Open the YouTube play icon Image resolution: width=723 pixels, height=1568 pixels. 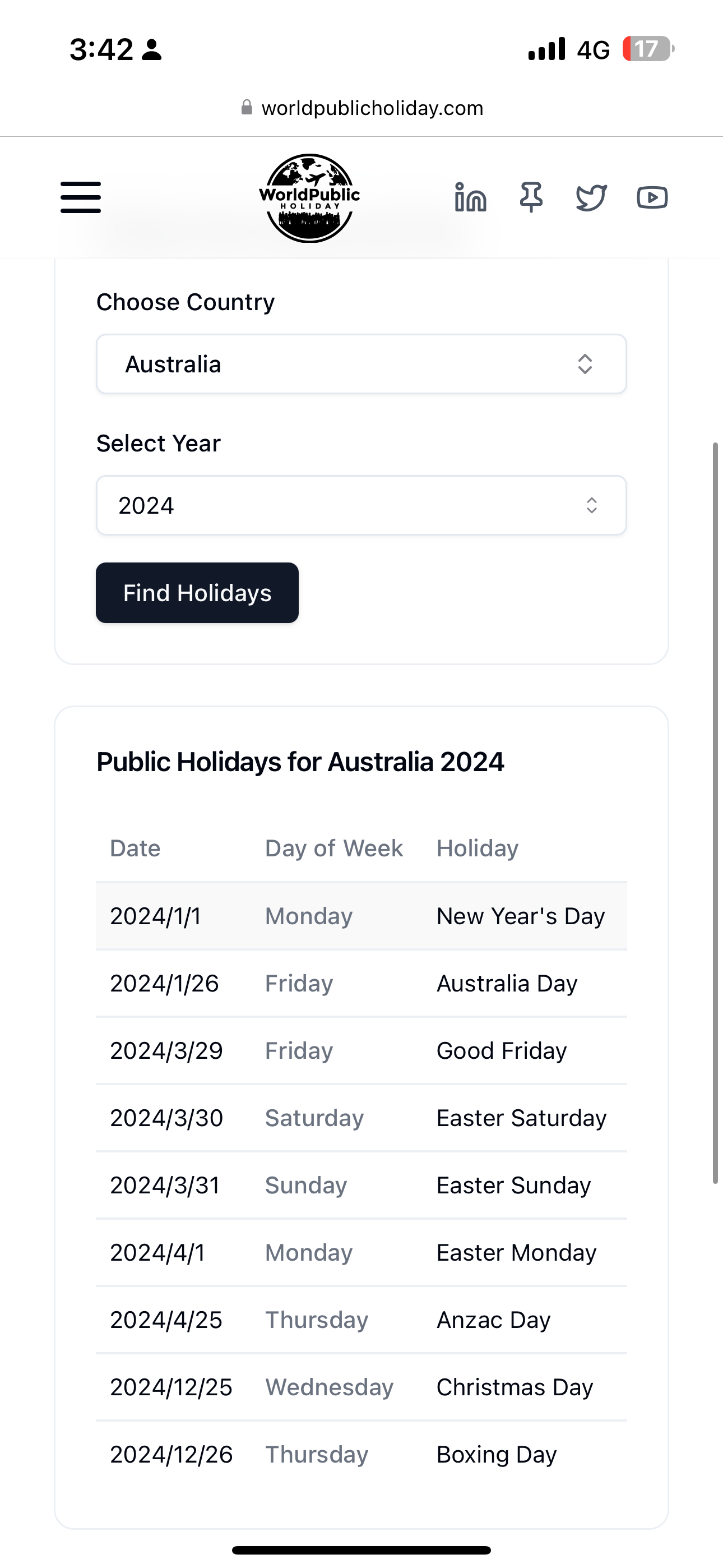pyautogui.click(x=652, y=197)
